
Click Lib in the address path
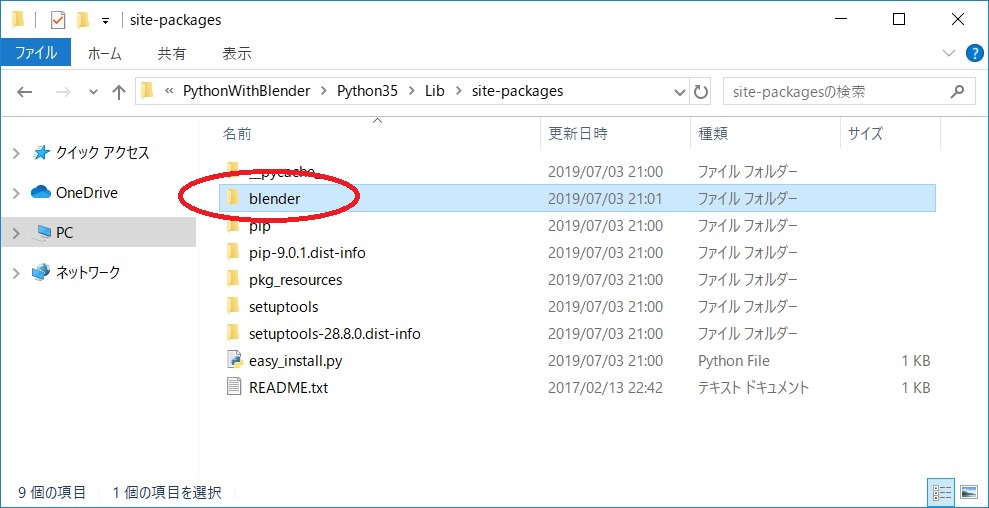tap(435, 91)
